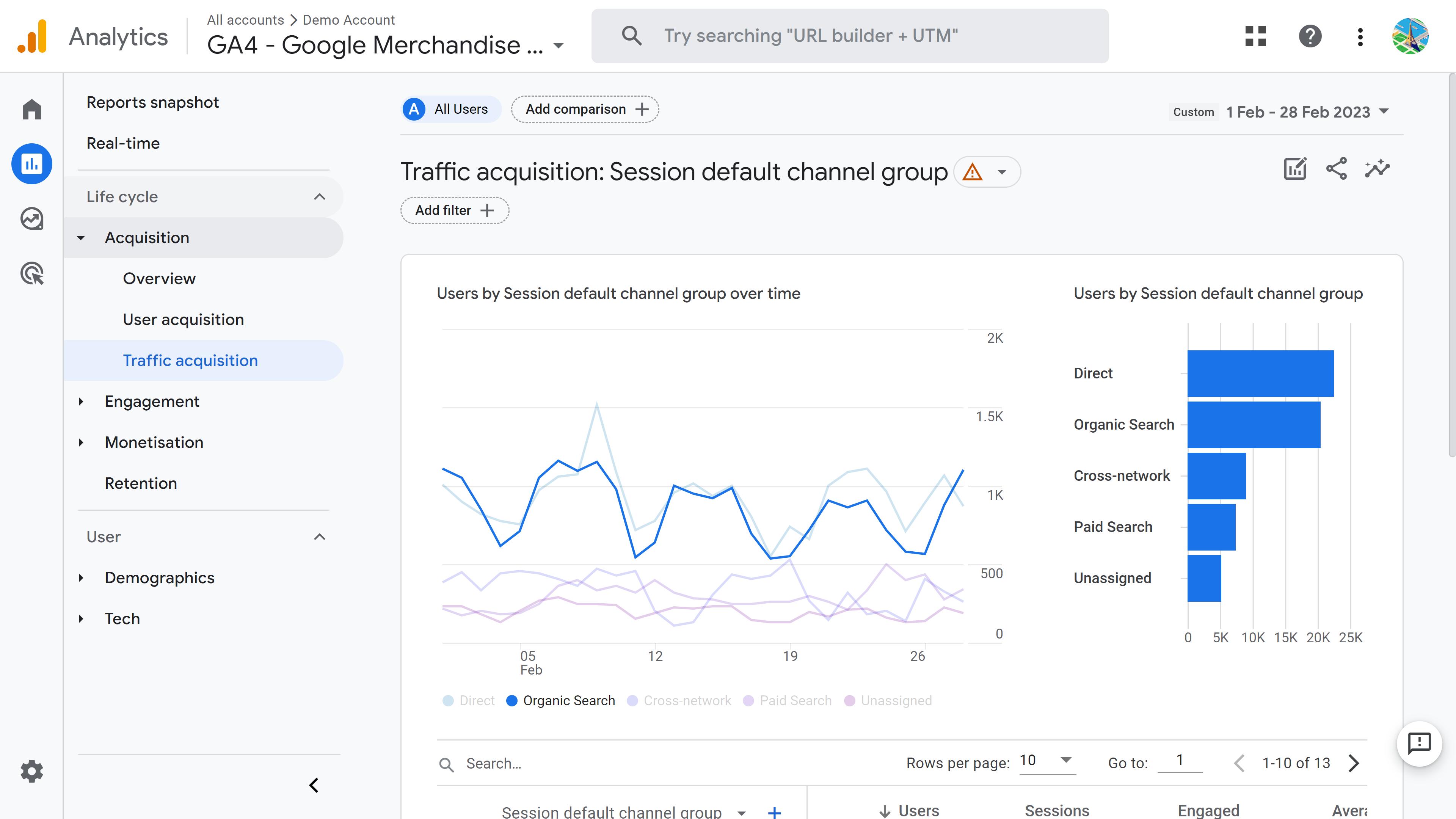Select Reports snapshot in sidebar
Viewport: 1456px width, 819px height.
[152, 102]
